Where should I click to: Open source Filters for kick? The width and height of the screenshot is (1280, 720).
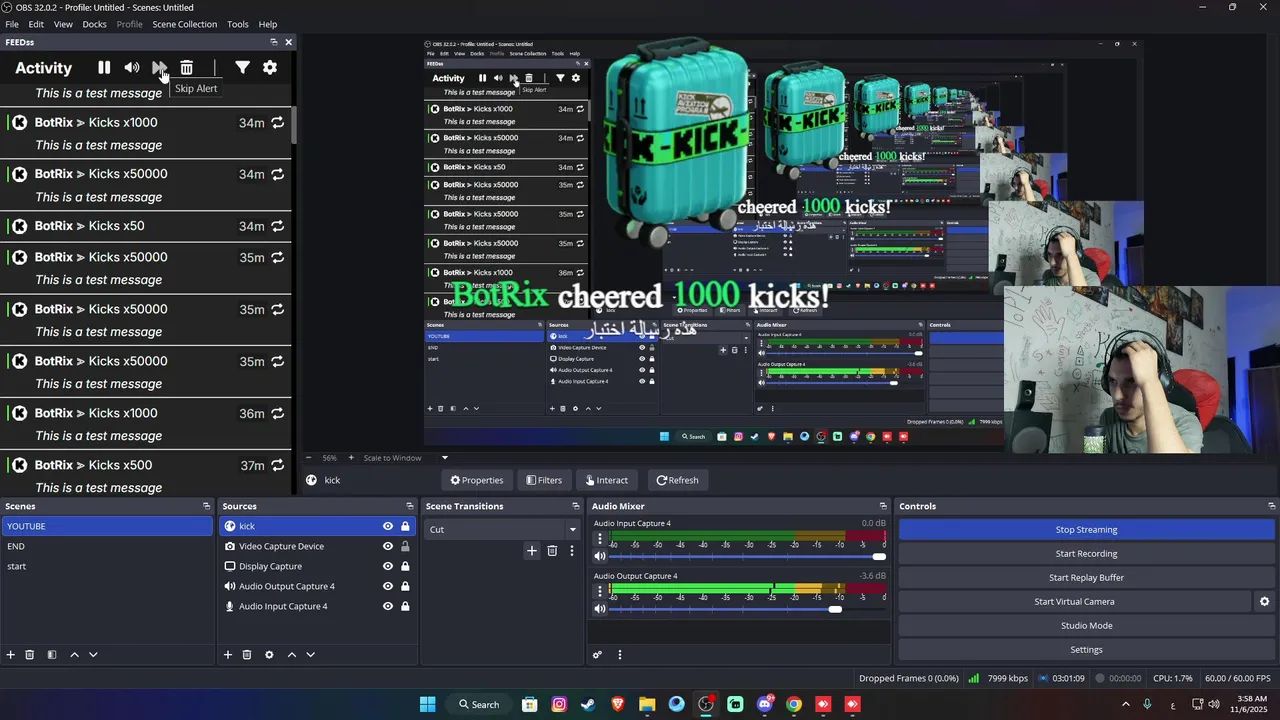[544, 480]
